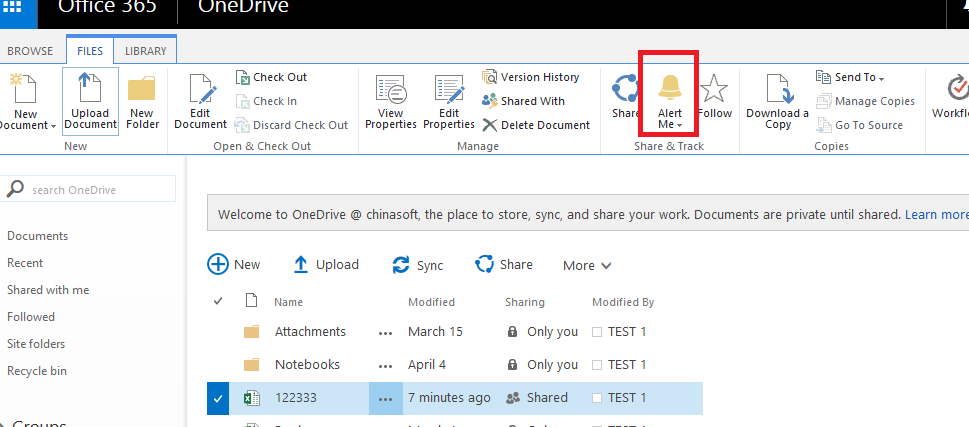Click the Shared With ribbon command
The width and height of the screenshot is (969, 427).
(x=523, y=101)
